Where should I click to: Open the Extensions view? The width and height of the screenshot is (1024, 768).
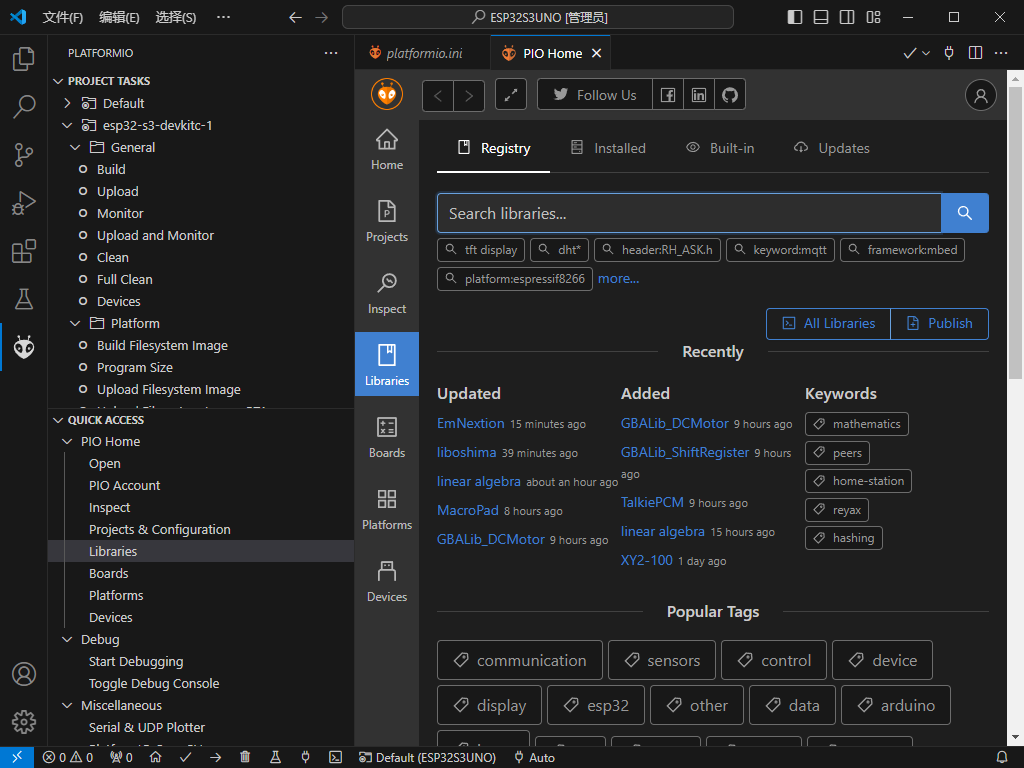pos(24,251)
